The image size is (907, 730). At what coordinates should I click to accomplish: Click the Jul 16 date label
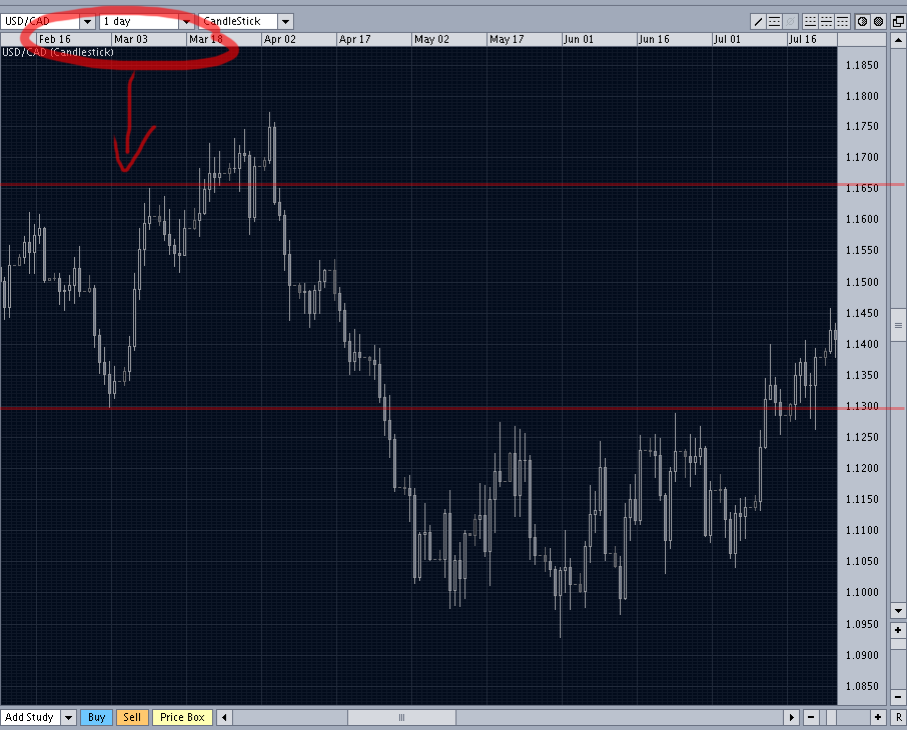803,39
